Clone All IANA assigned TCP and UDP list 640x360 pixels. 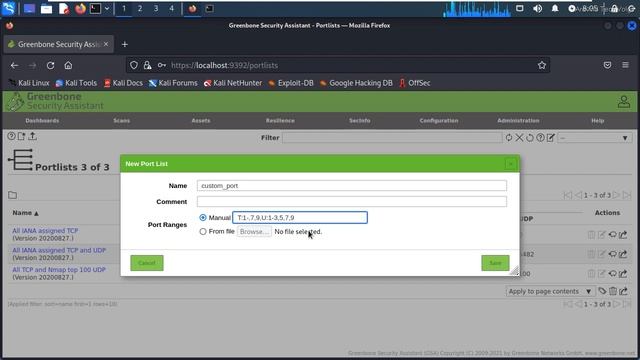click(613, 254)
